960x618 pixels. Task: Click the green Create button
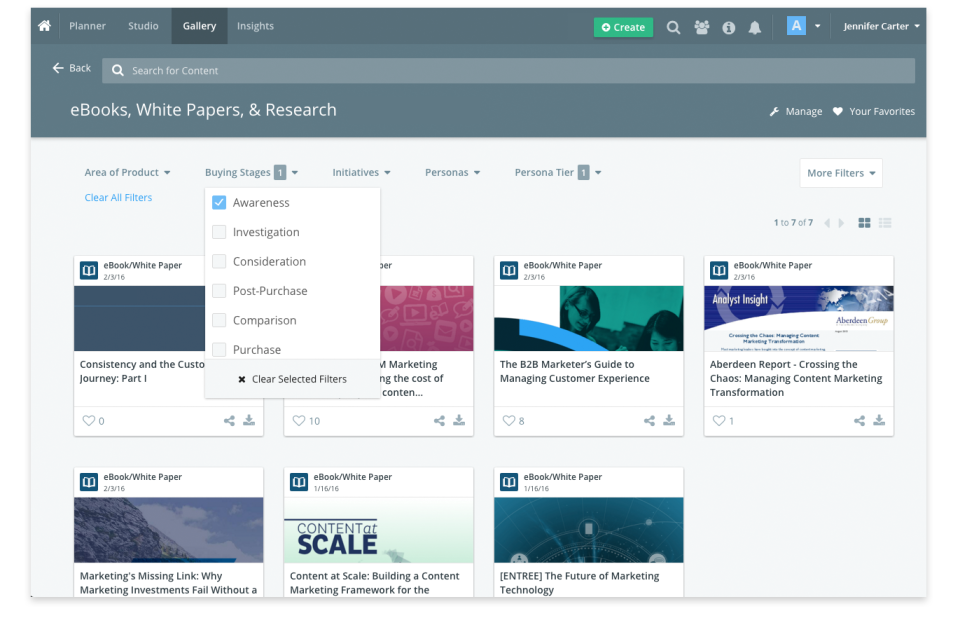tap(623, 27)
